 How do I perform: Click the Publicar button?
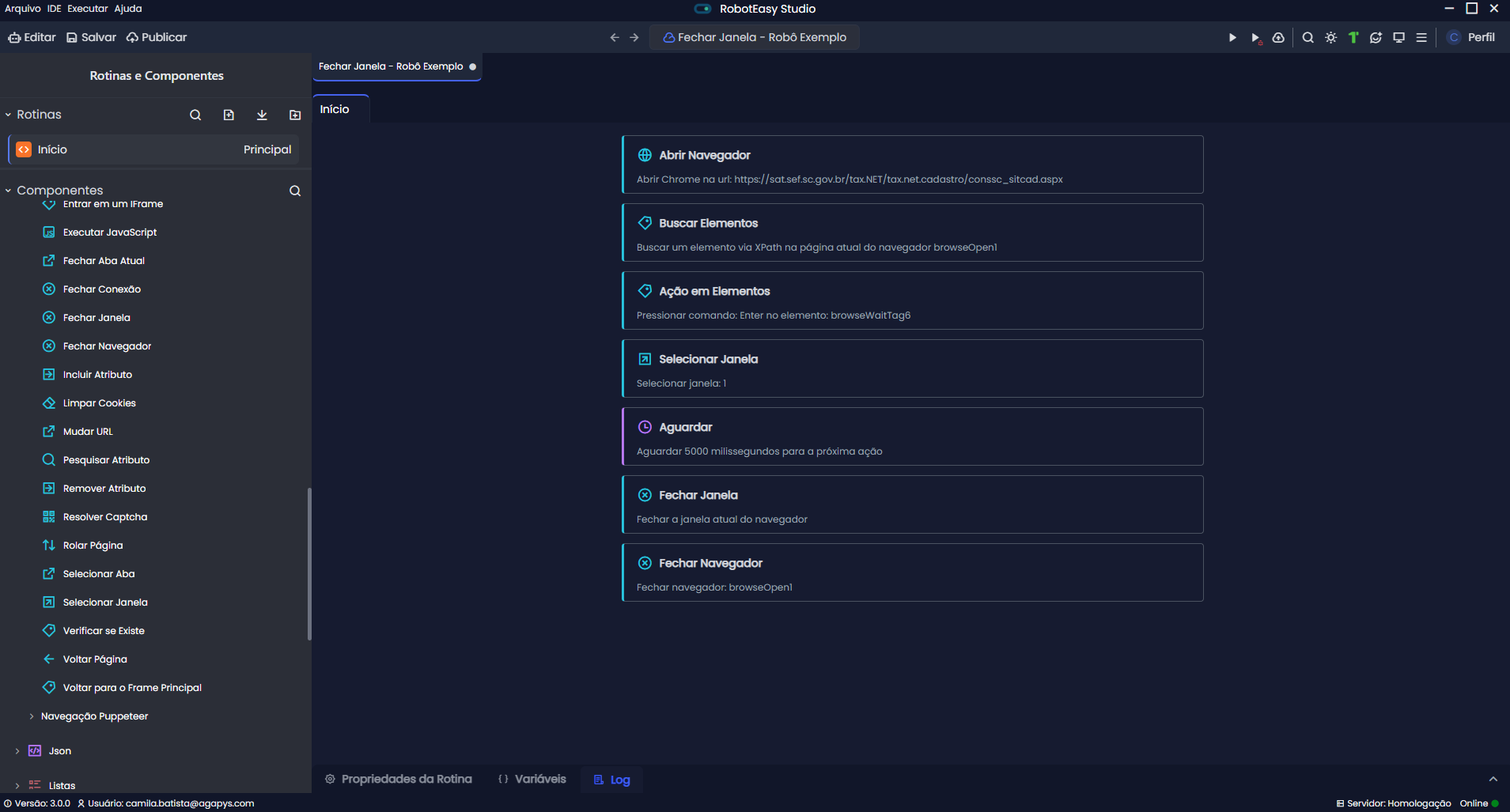(157, 37)
